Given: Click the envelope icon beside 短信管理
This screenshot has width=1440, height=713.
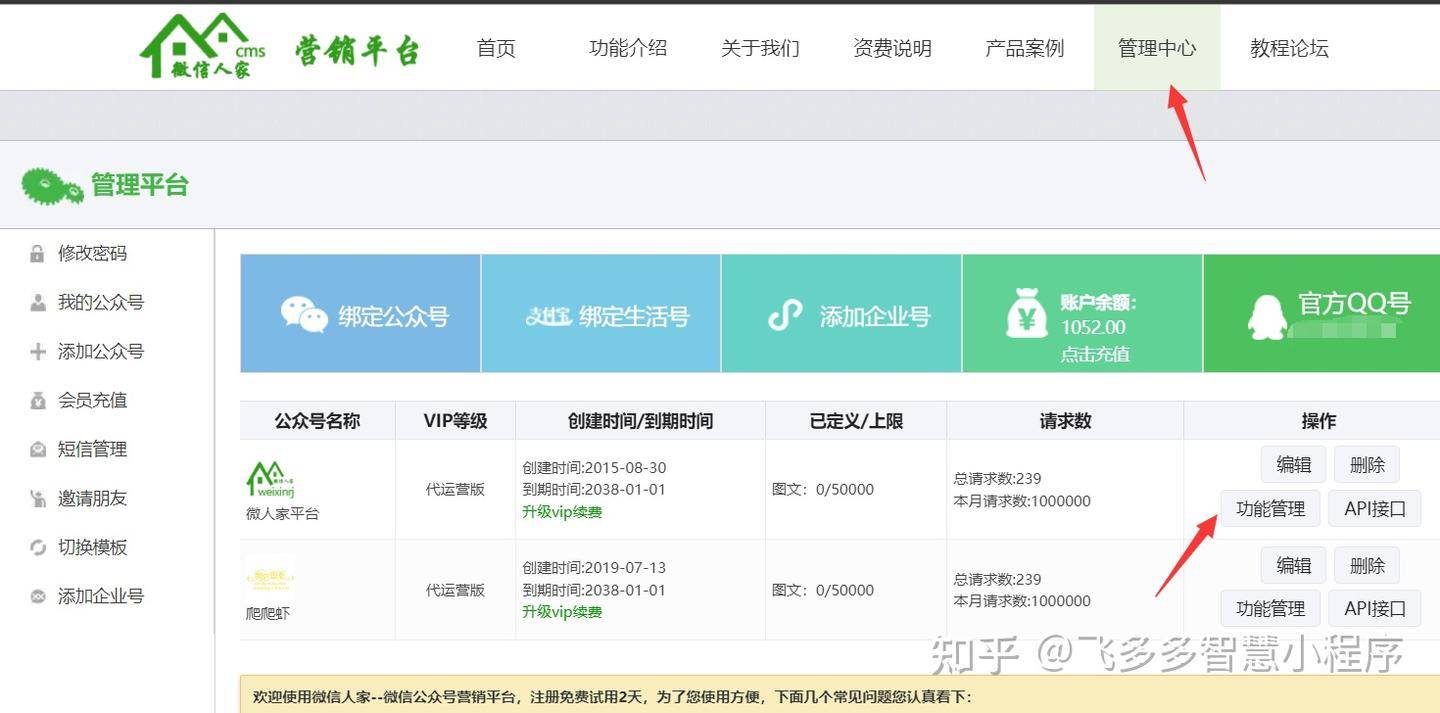Looking at the screenshot, I should coord(37,450).
